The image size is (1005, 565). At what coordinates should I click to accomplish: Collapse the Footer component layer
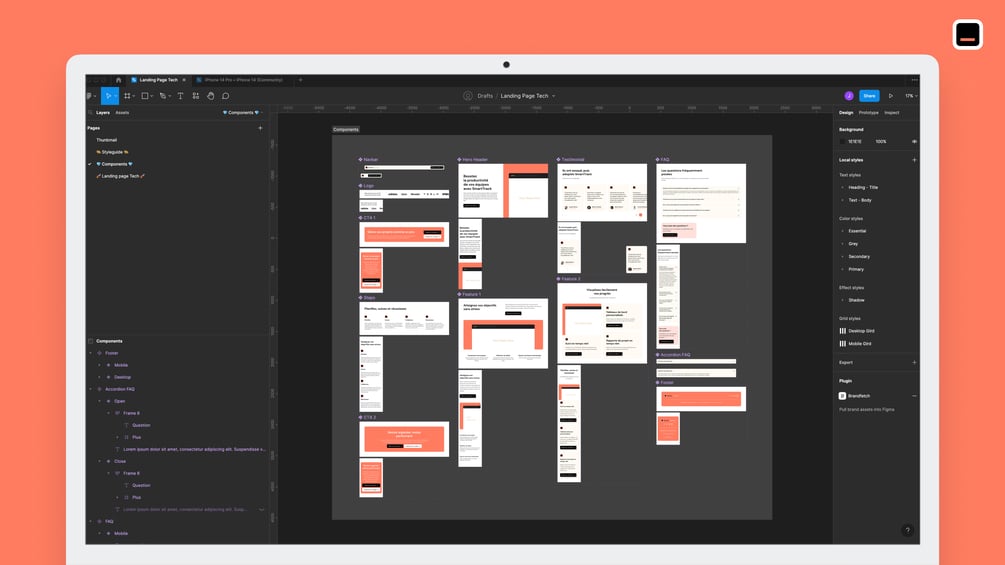point(90,353)
